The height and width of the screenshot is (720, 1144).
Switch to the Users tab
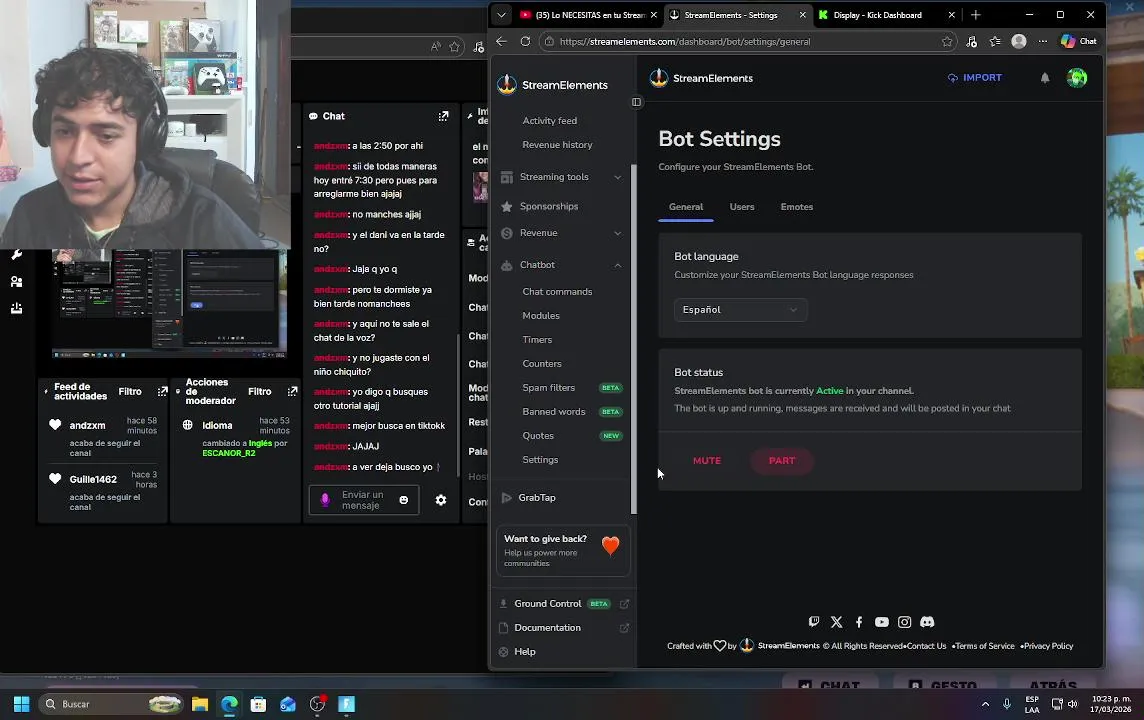click(742, 207)
